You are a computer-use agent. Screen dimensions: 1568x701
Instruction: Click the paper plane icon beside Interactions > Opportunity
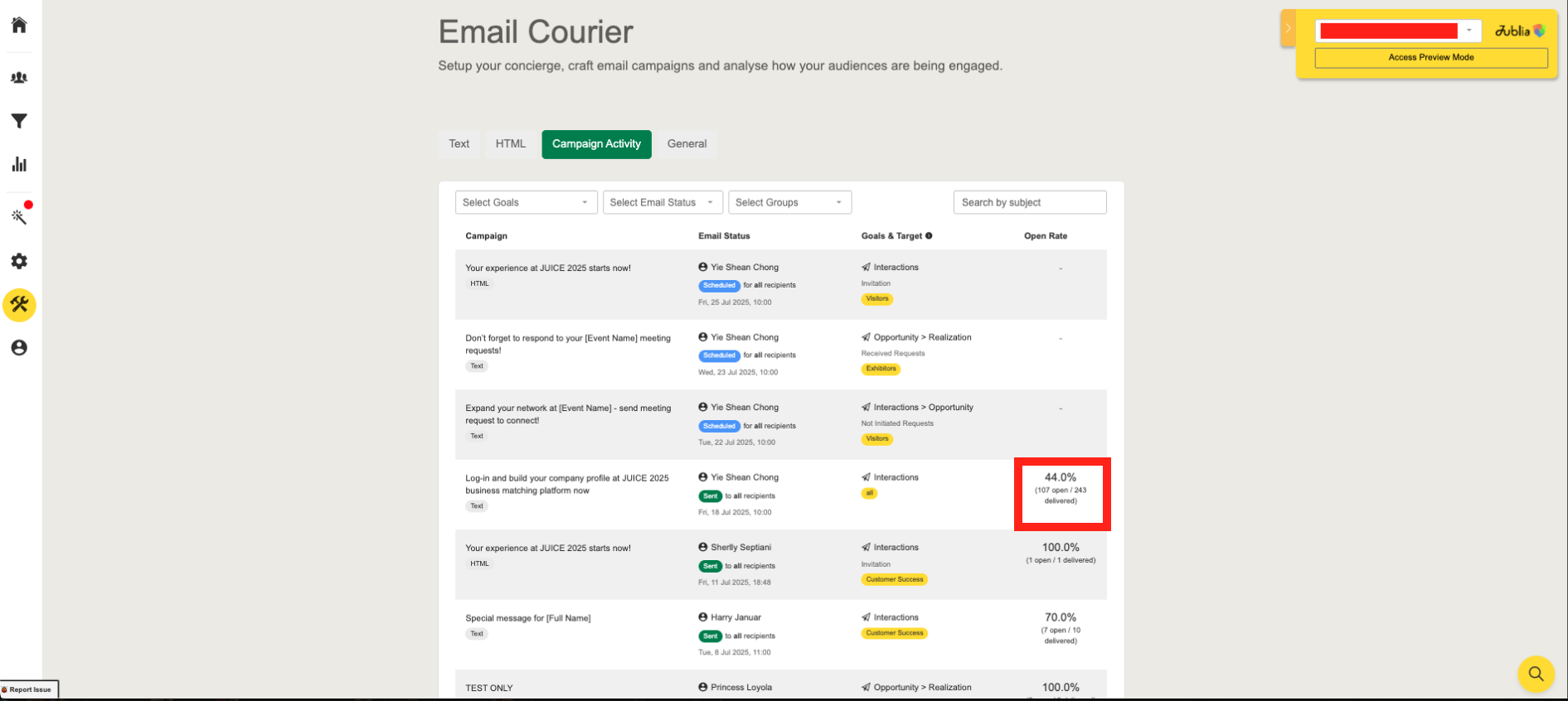tap(866, 408)
